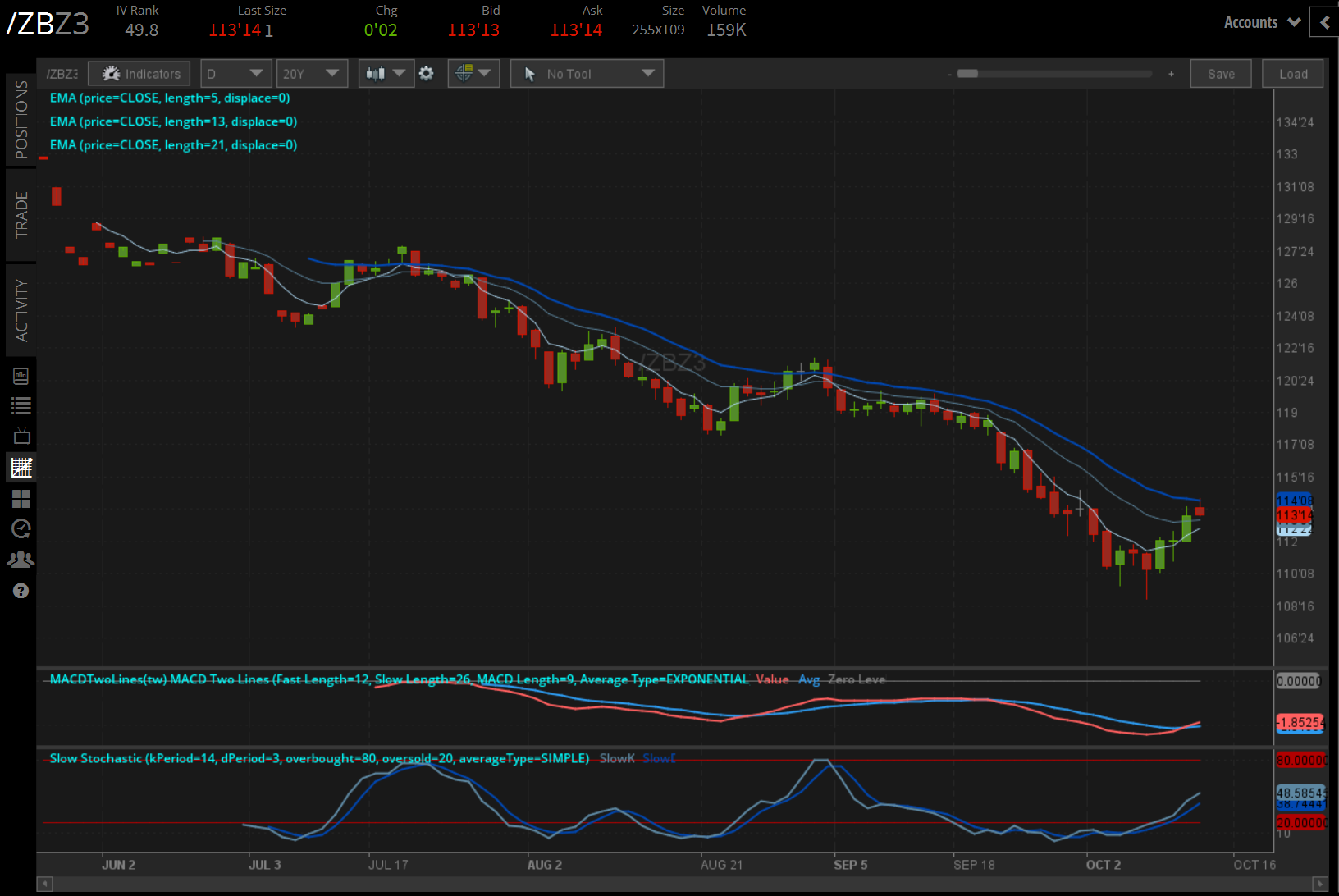Open the No Tool drawing dropdown

(586, 73)
